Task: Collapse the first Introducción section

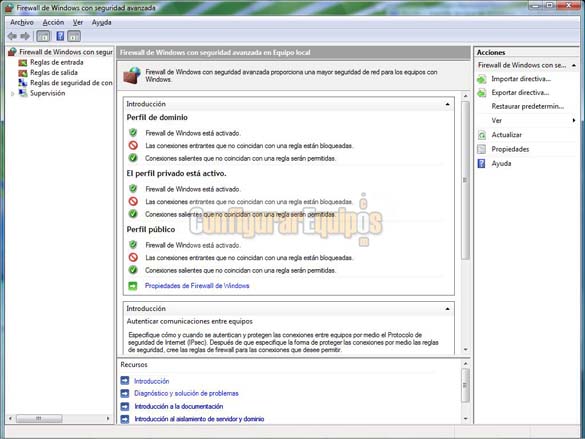Action: click(x=447, y=104)
